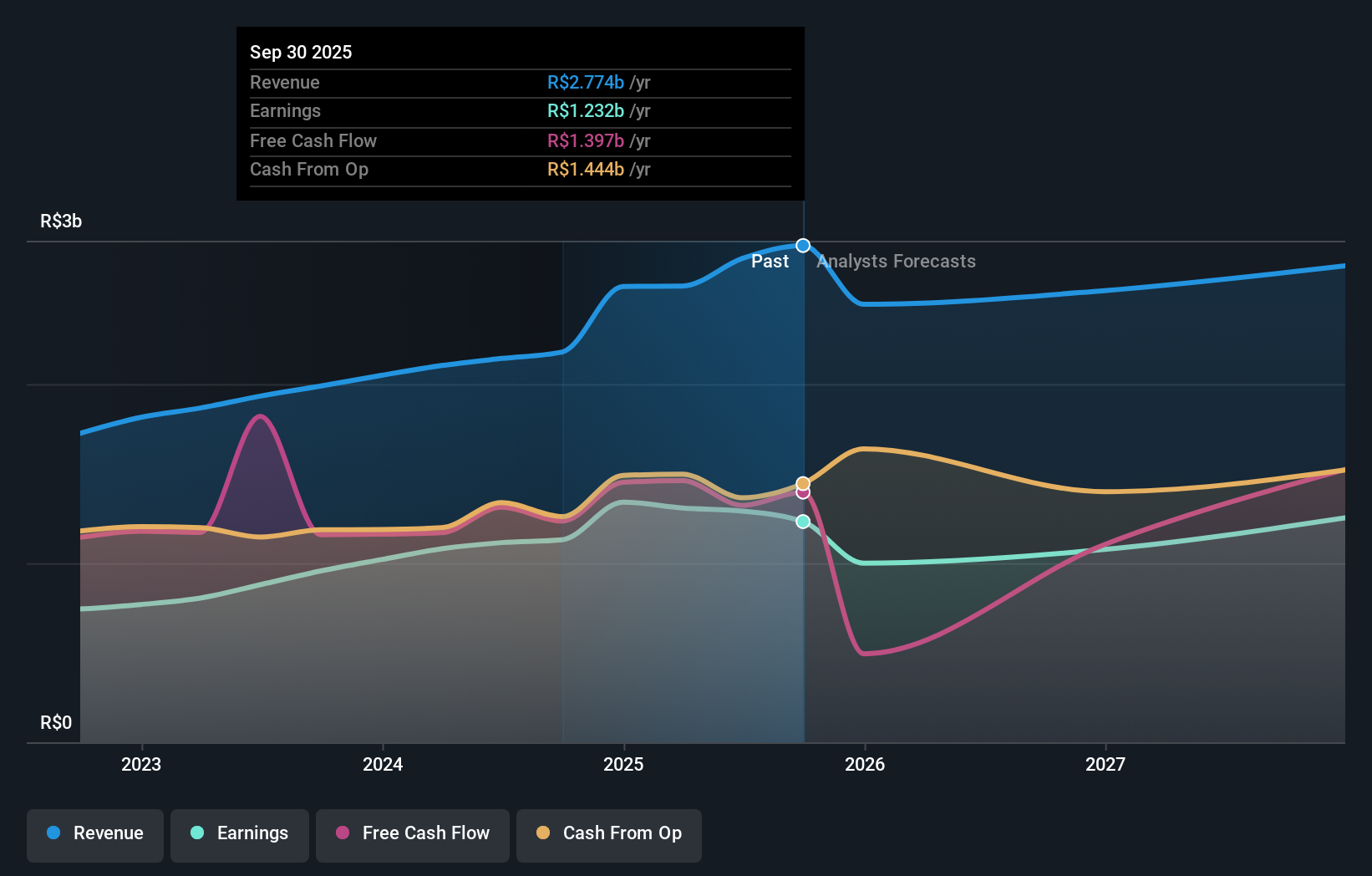The image size is (1372, 876).
Task: Click the Analysts Forecasts section header
Action: click(896, 262)
